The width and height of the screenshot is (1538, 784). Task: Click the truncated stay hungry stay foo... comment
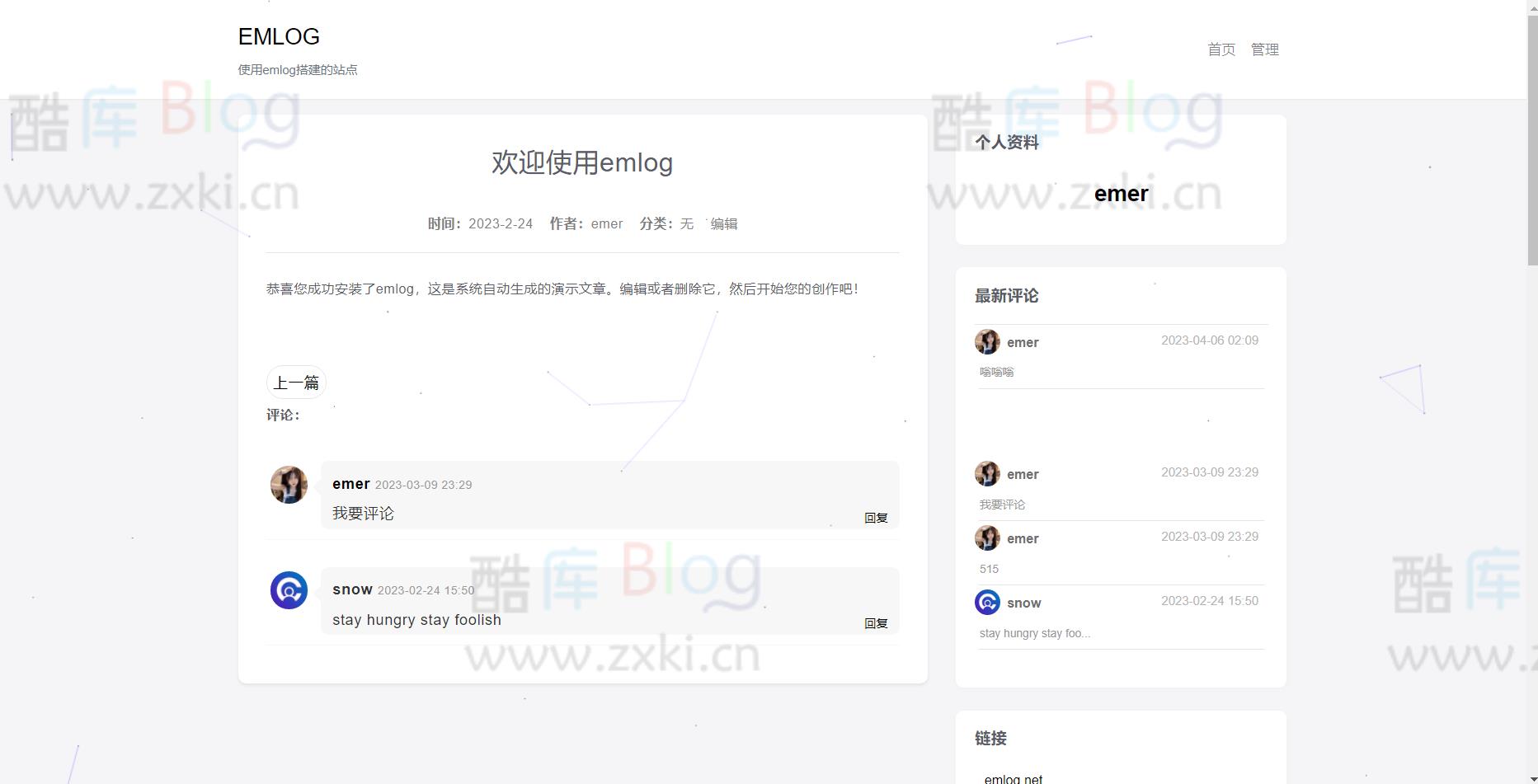pyautogui.click(x=1034, y=633)
